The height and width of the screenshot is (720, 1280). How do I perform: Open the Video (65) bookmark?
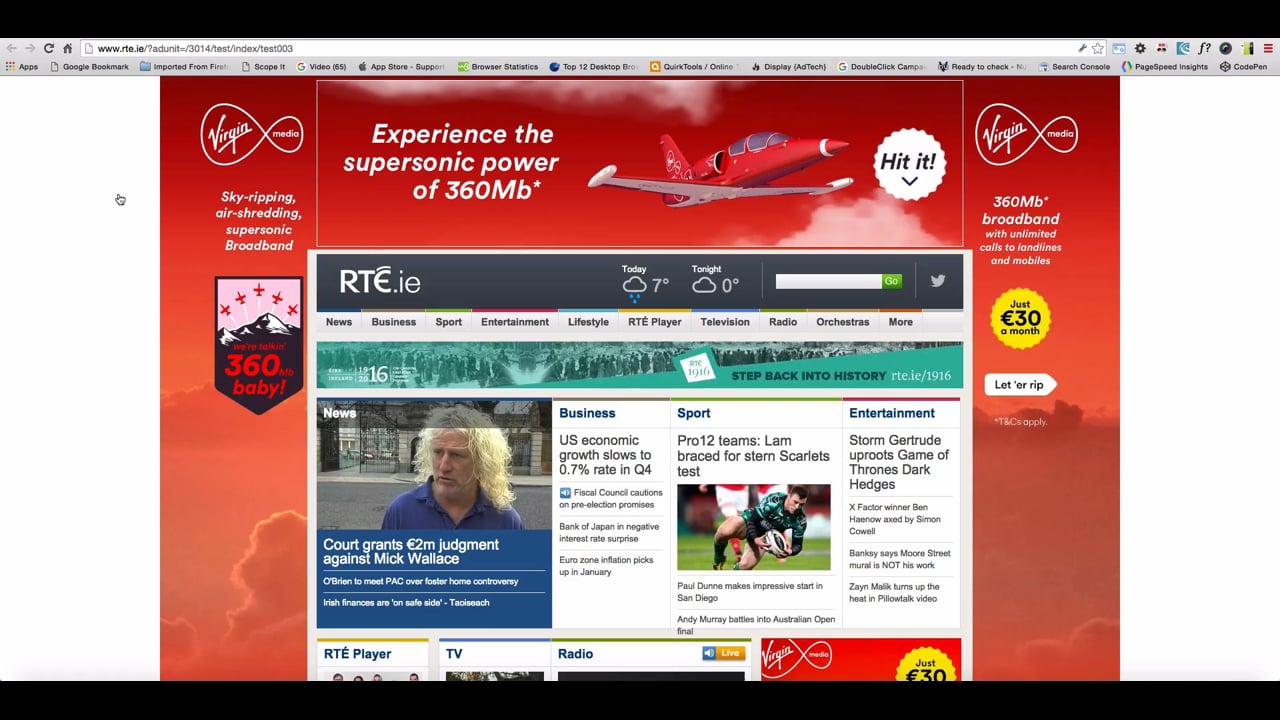[321, 67]
